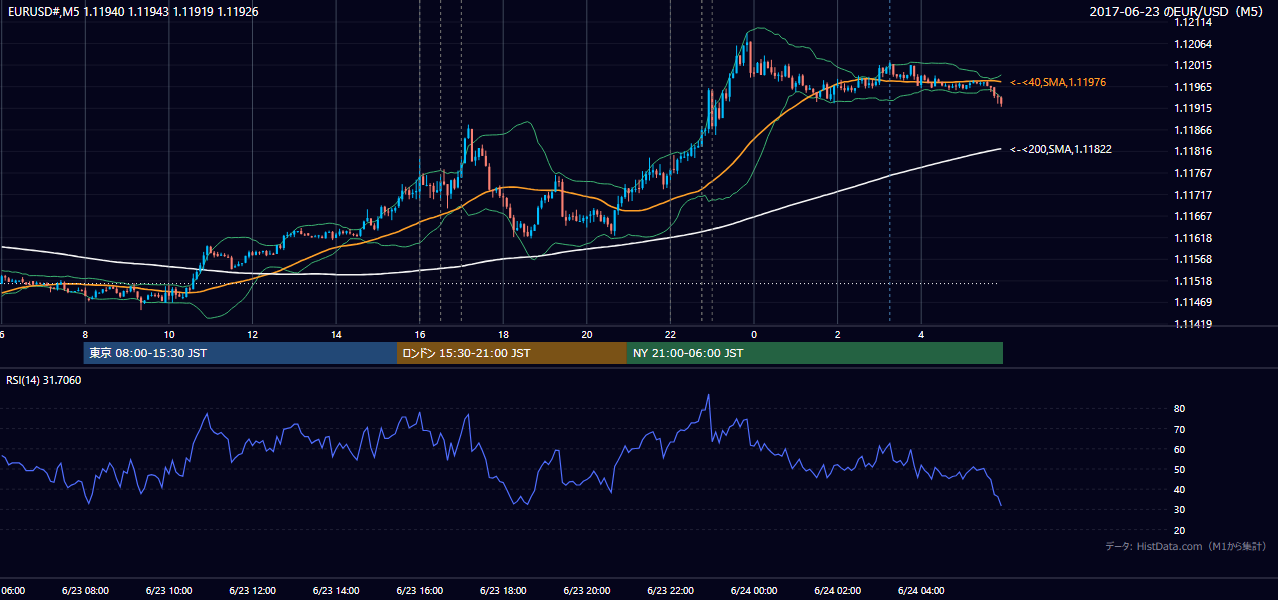Screen dimensions: 1278x600
Task: Click RSI scale value 50
Action: (1180, 469)
